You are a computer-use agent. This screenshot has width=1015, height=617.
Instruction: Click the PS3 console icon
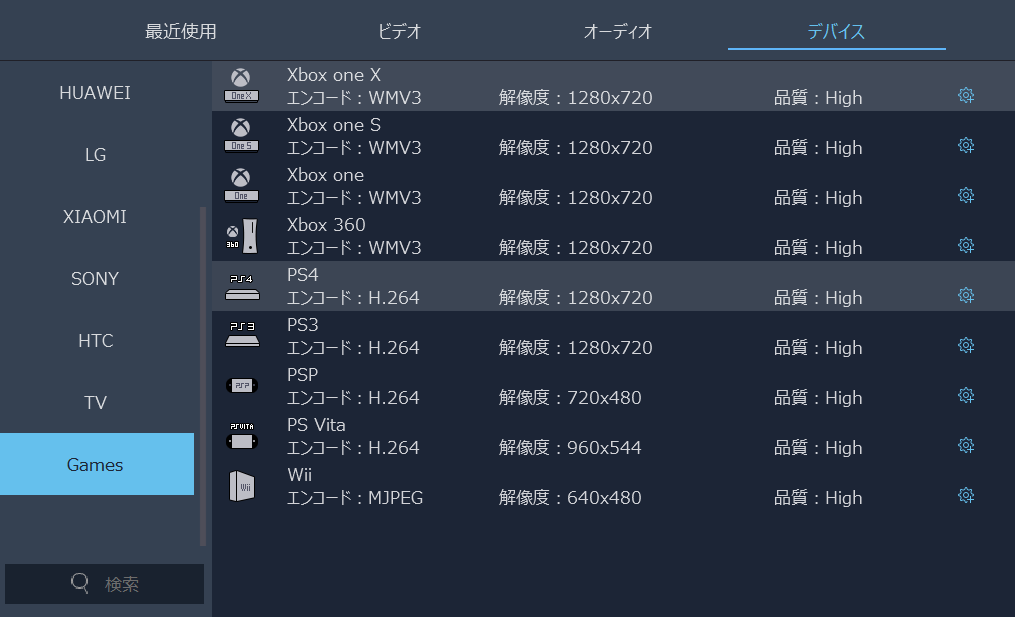pos(241,335)
